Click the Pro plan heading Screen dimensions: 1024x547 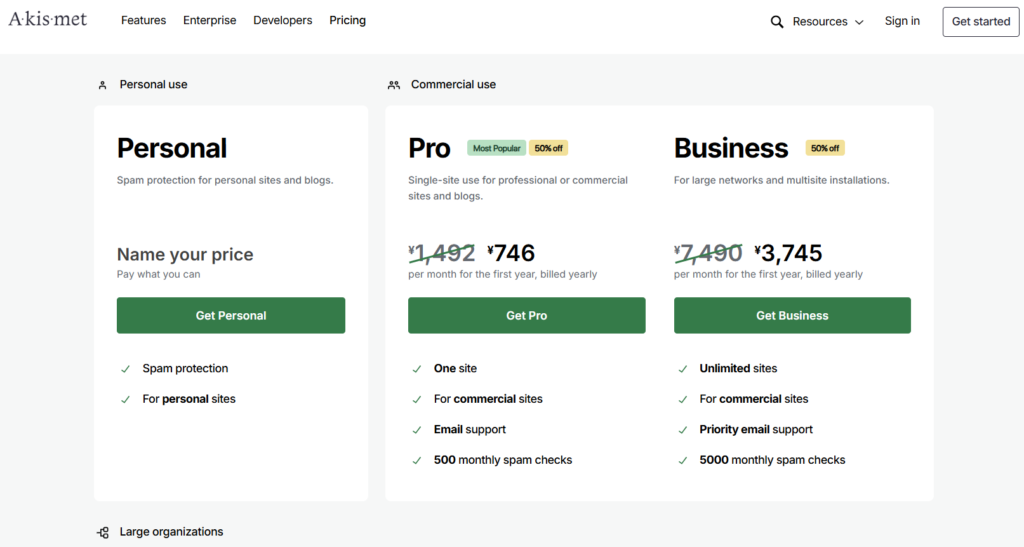click(x=429, y=148)
